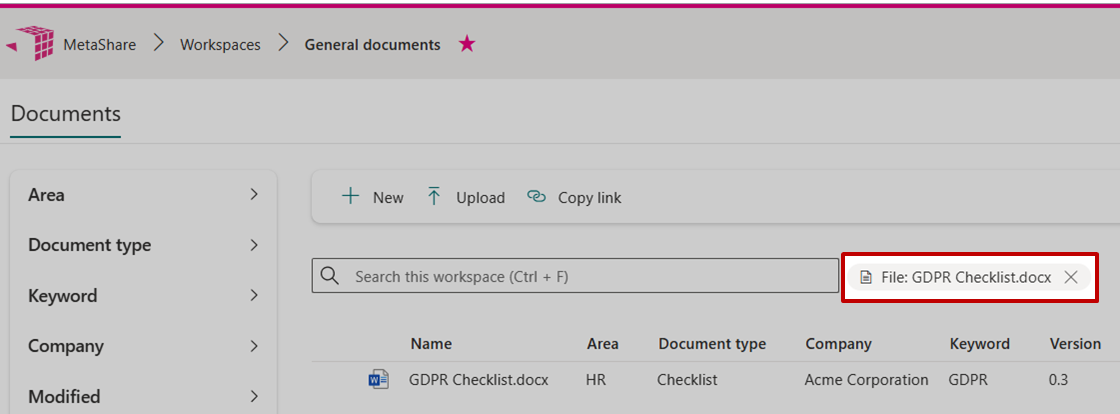Screen dimensions: 1120x414
Task: Expand the Area filter
Action: click(x=254, y=195)
